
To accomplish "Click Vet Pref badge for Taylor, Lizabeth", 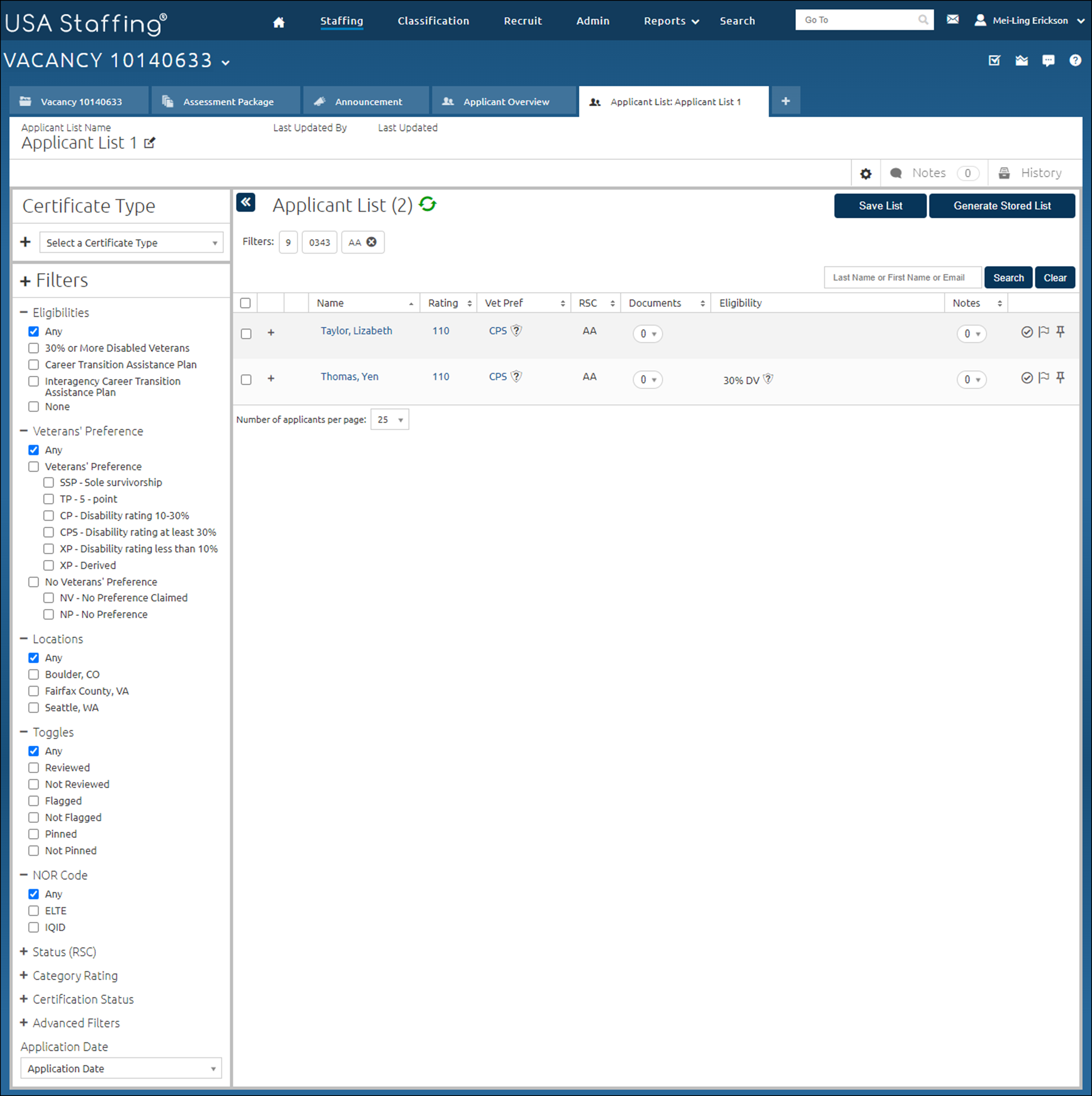I will pyautogui.click(x=516, y=331).
